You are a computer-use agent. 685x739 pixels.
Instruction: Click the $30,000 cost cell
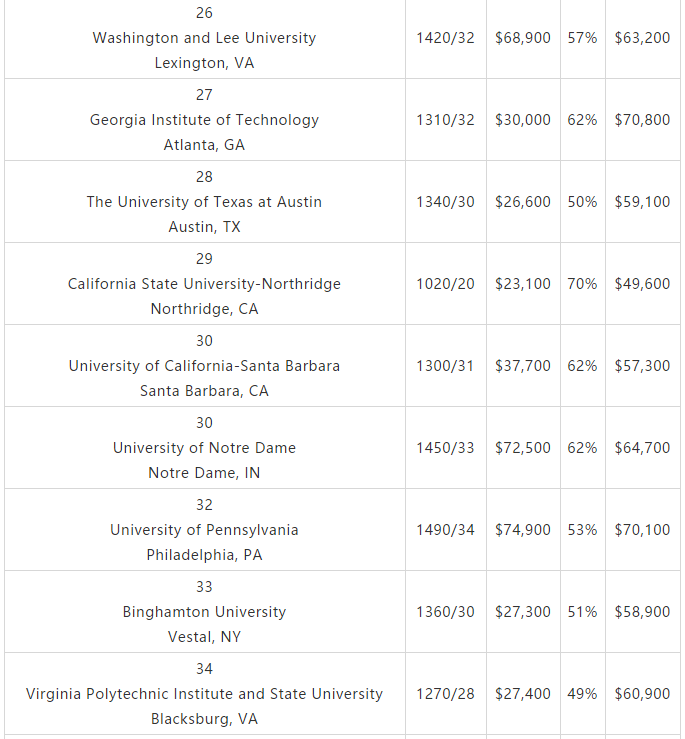pos(523,120)
